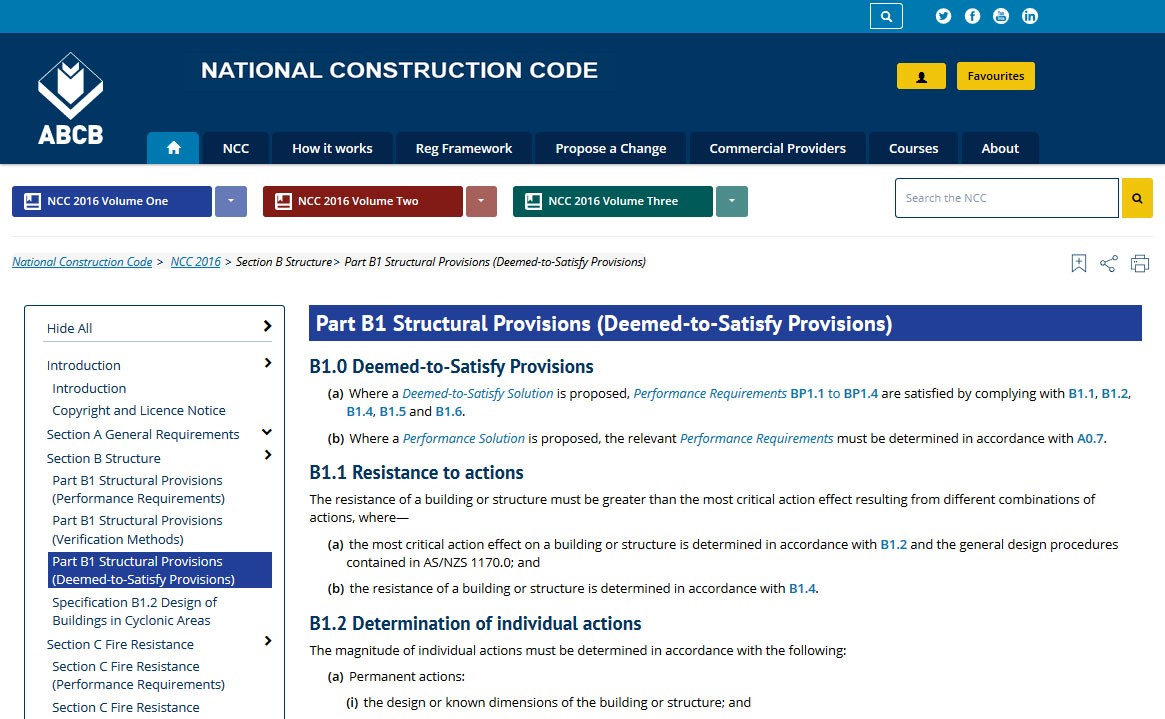Share this page via the share icon
The height and width of the screenshot is (719, 1165).
point(1108,263)
